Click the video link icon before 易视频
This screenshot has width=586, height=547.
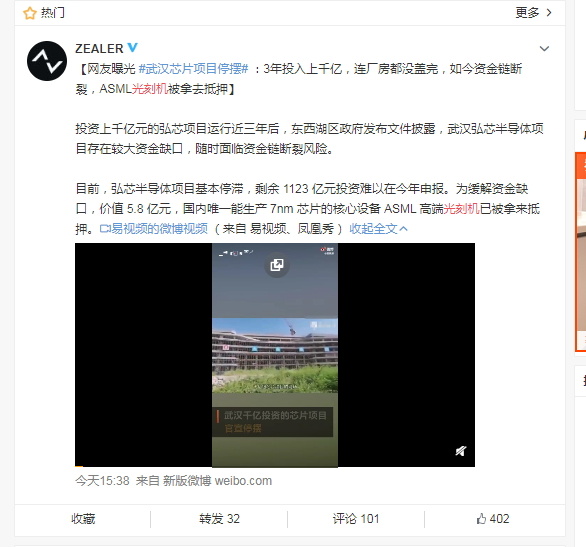pyautogui.click(x=105, y=229)
